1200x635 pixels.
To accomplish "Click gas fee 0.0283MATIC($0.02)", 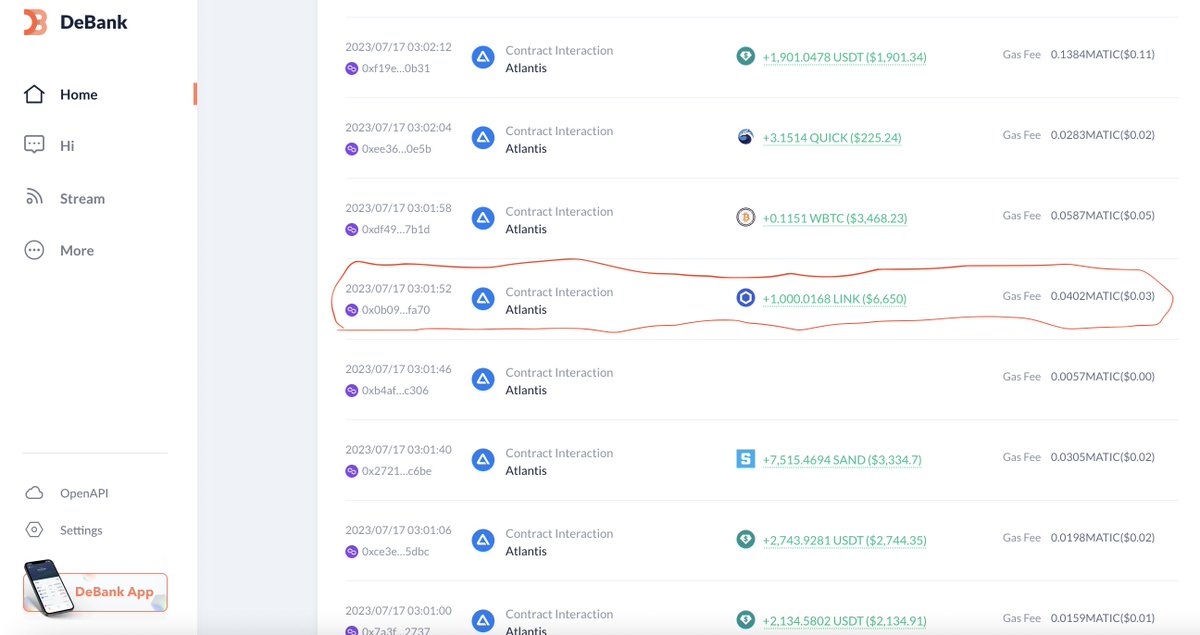I will click(1102, 135).
